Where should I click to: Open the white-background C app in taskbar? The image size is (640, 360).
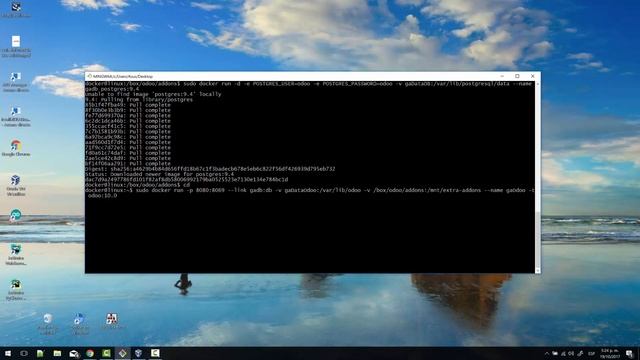pyautogui.click(x=155, y=353)
